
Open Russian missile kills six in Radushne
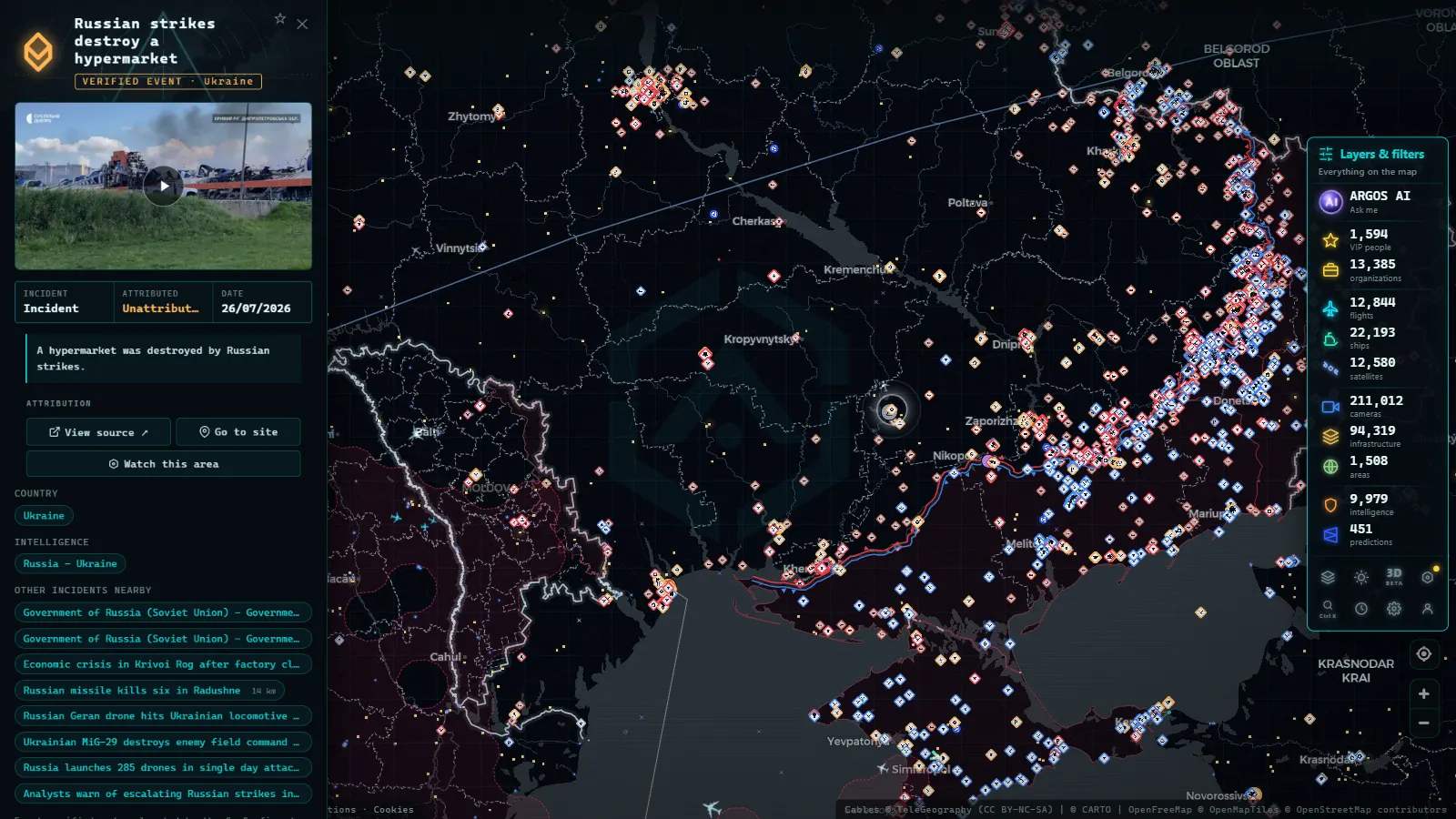(x=149, y=691)
